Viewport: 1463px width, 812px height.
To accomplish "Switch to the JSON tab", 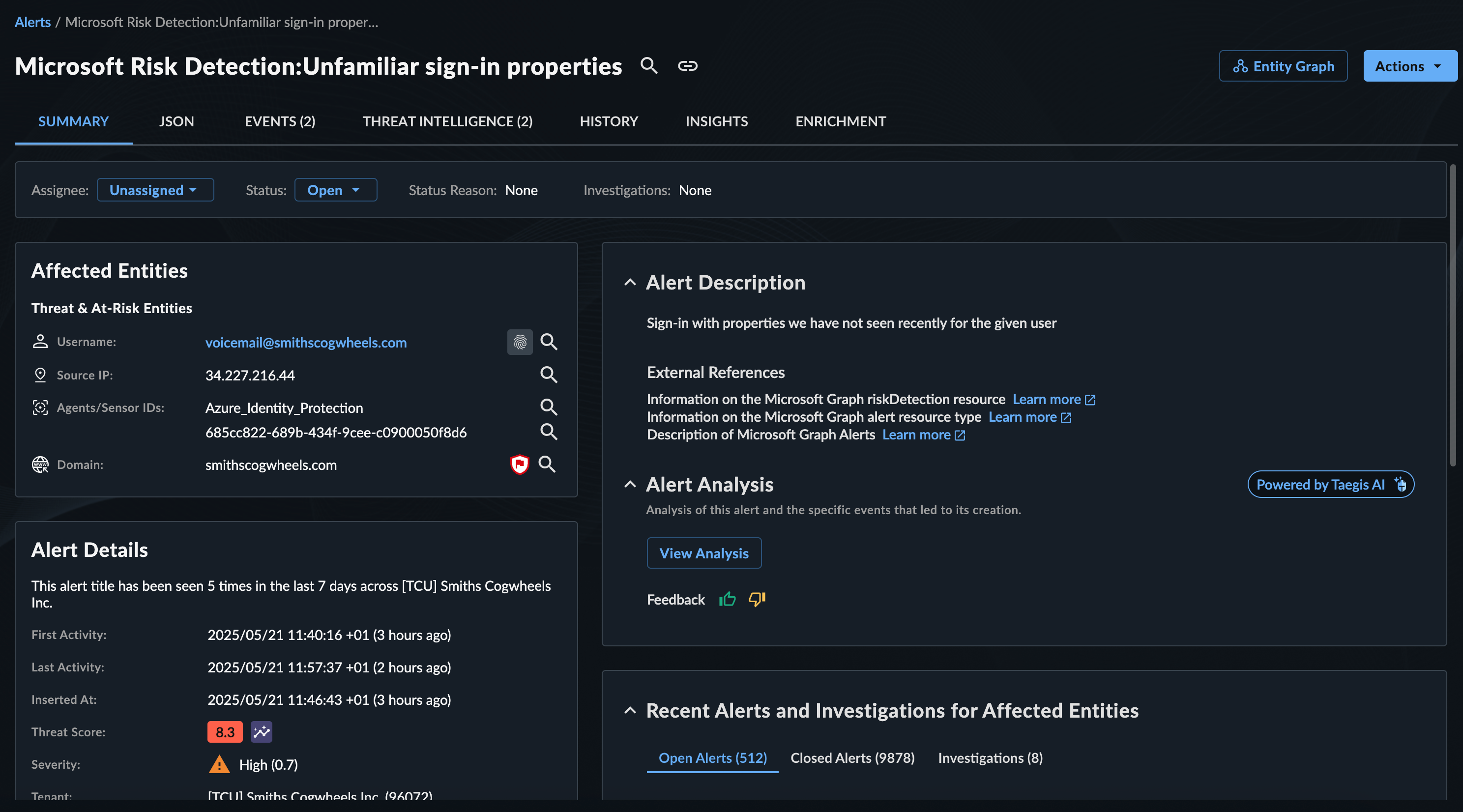I will tap(176, 121).
